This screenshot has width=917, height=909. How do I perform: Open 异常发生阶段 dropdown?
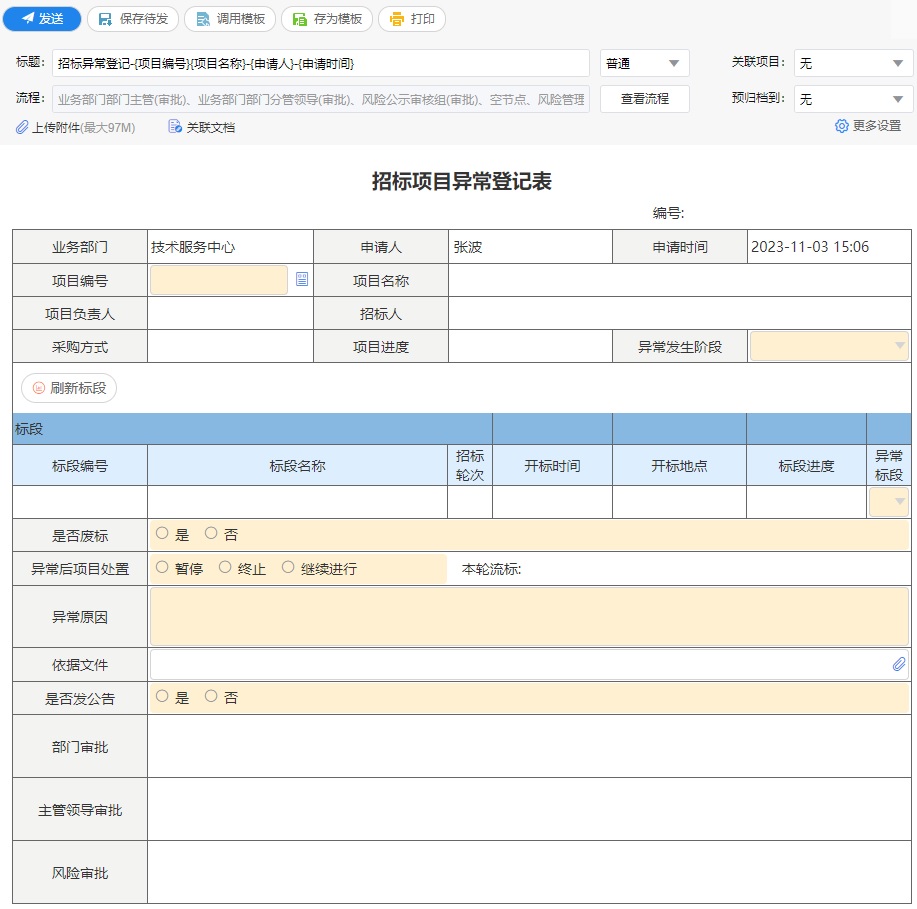click(x=829, y=346)
